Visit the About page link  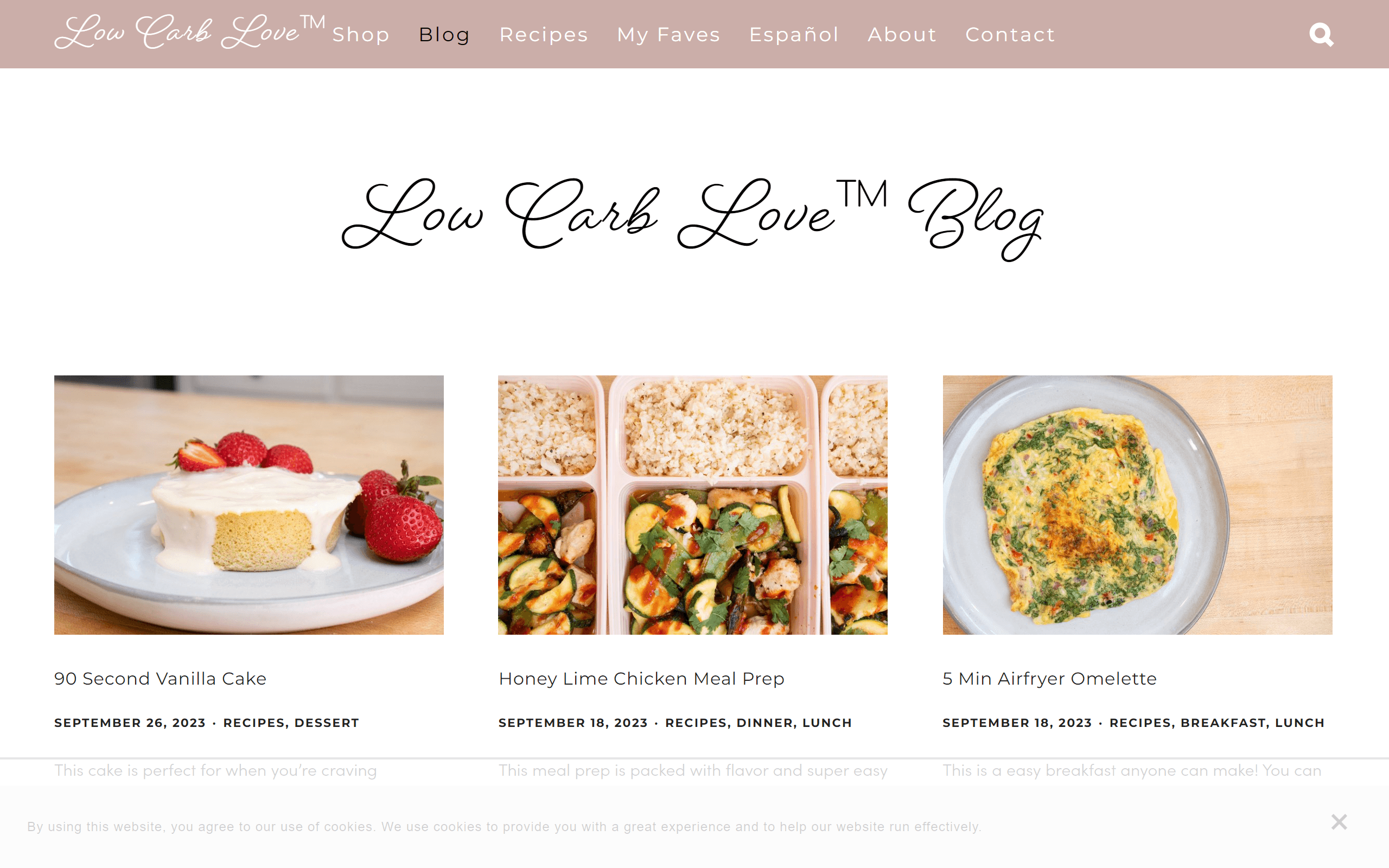pyautogui.click(x=902, y=34)
